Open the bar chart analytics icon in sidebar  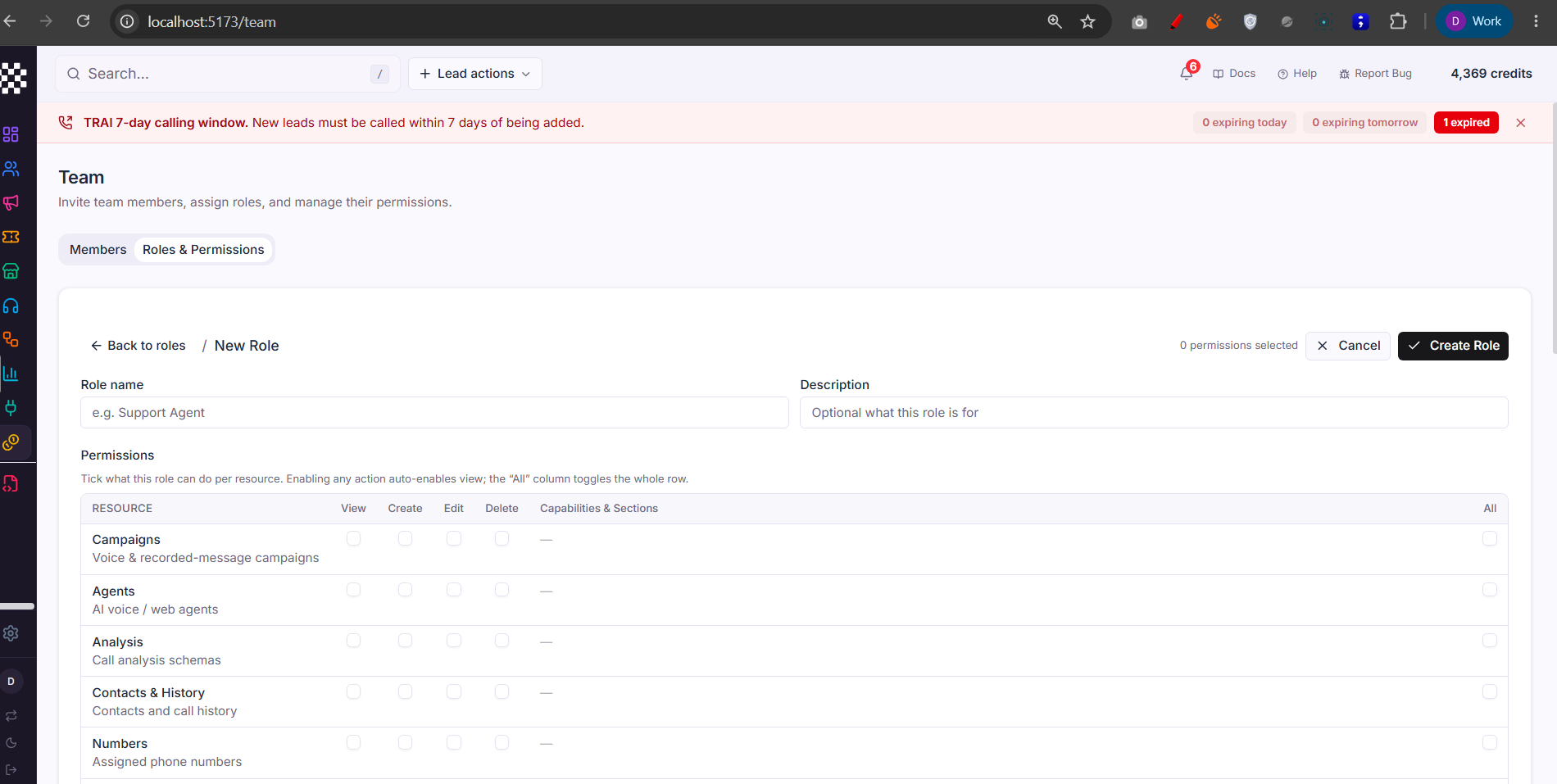pyautogui.click(x=11, y=374)
